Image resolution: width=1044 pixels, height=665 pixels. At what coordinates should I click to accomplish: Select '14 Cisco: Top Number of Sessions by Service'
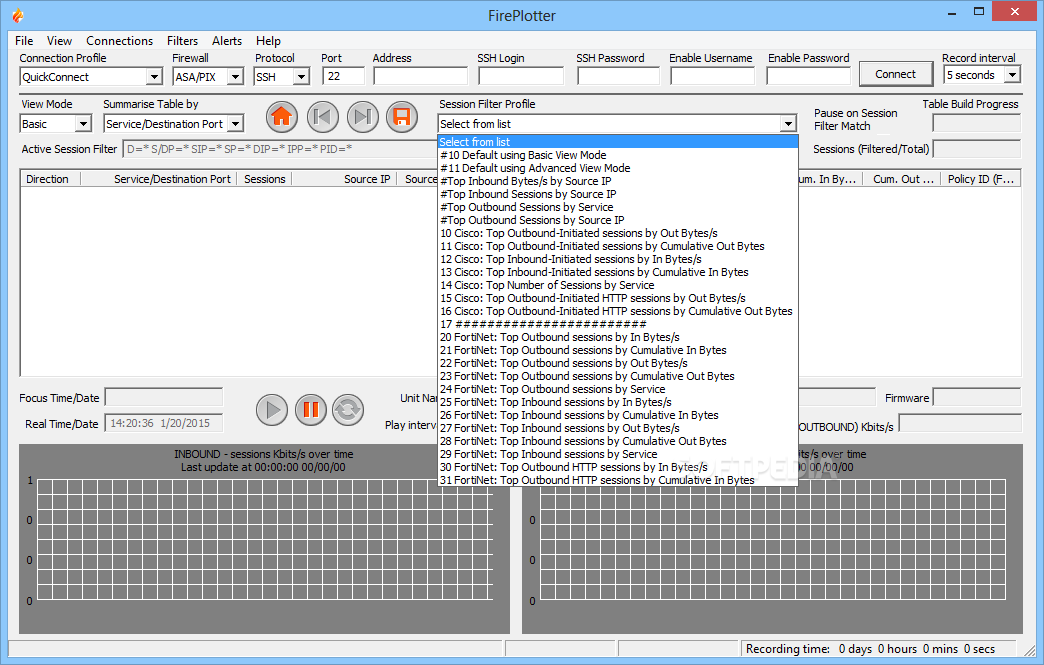(x=618, y=285)
